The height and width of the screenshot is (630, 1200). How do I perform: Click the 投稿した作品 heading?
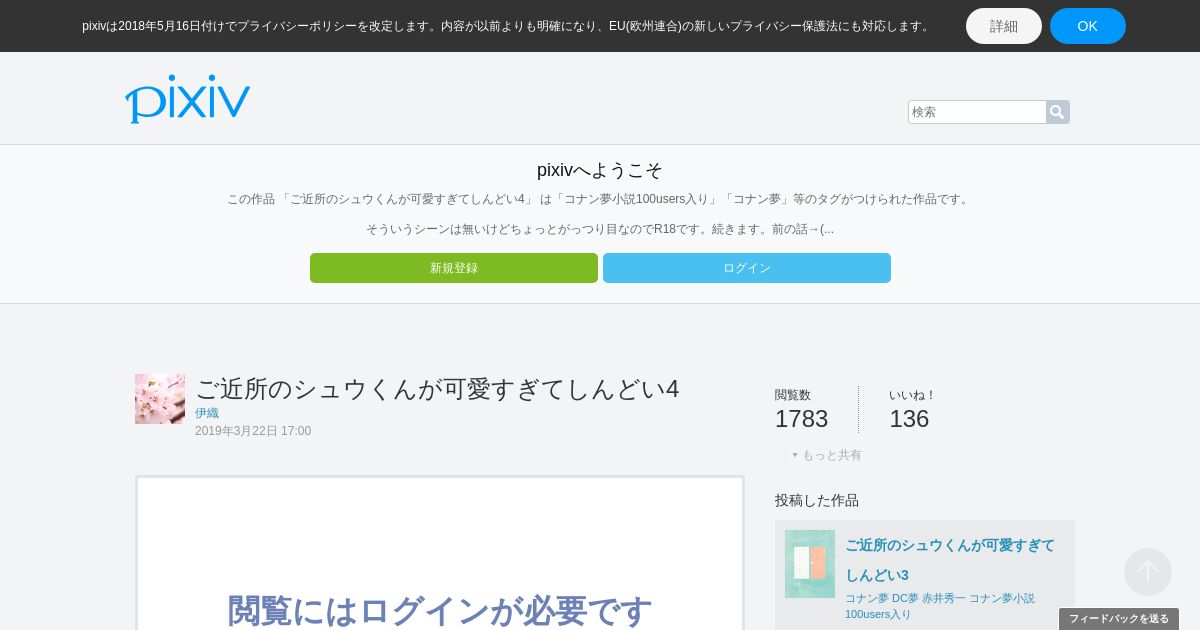pyautogui.click(x=817, y=500)
